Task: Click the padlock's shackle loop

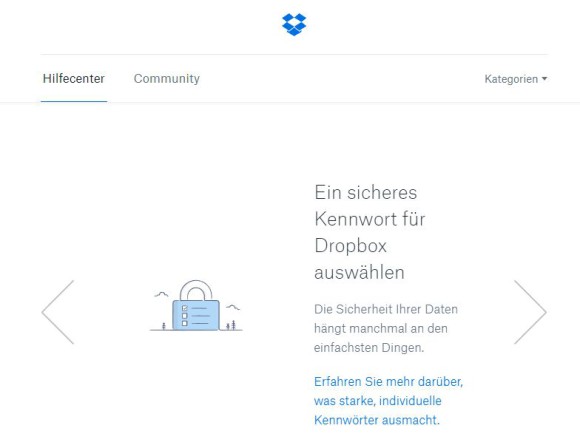Action: [196, 290]
